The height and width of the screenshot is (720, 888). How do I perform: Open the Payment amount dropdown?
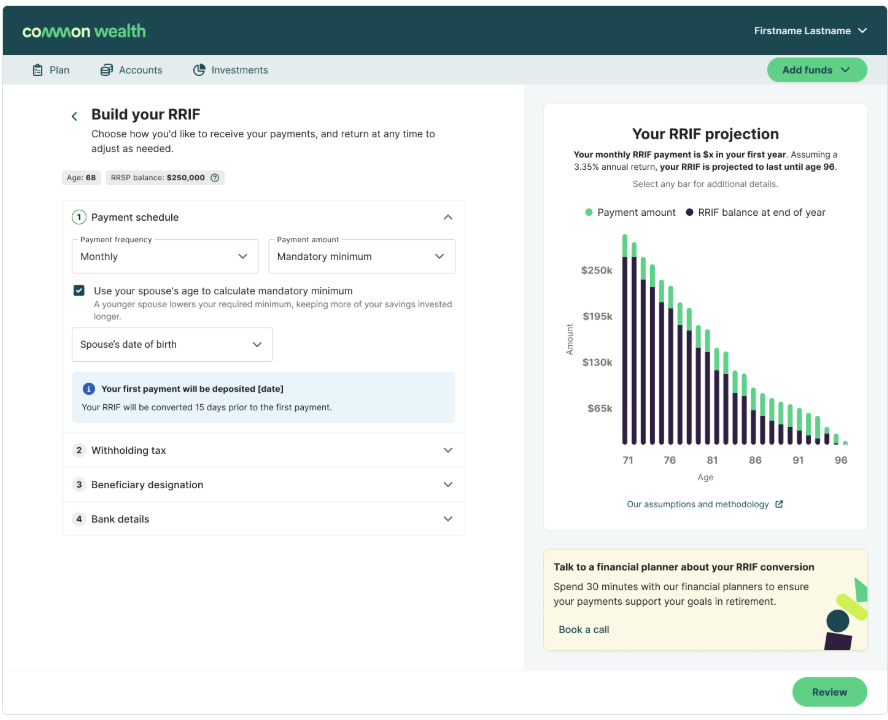pos(362,257)
